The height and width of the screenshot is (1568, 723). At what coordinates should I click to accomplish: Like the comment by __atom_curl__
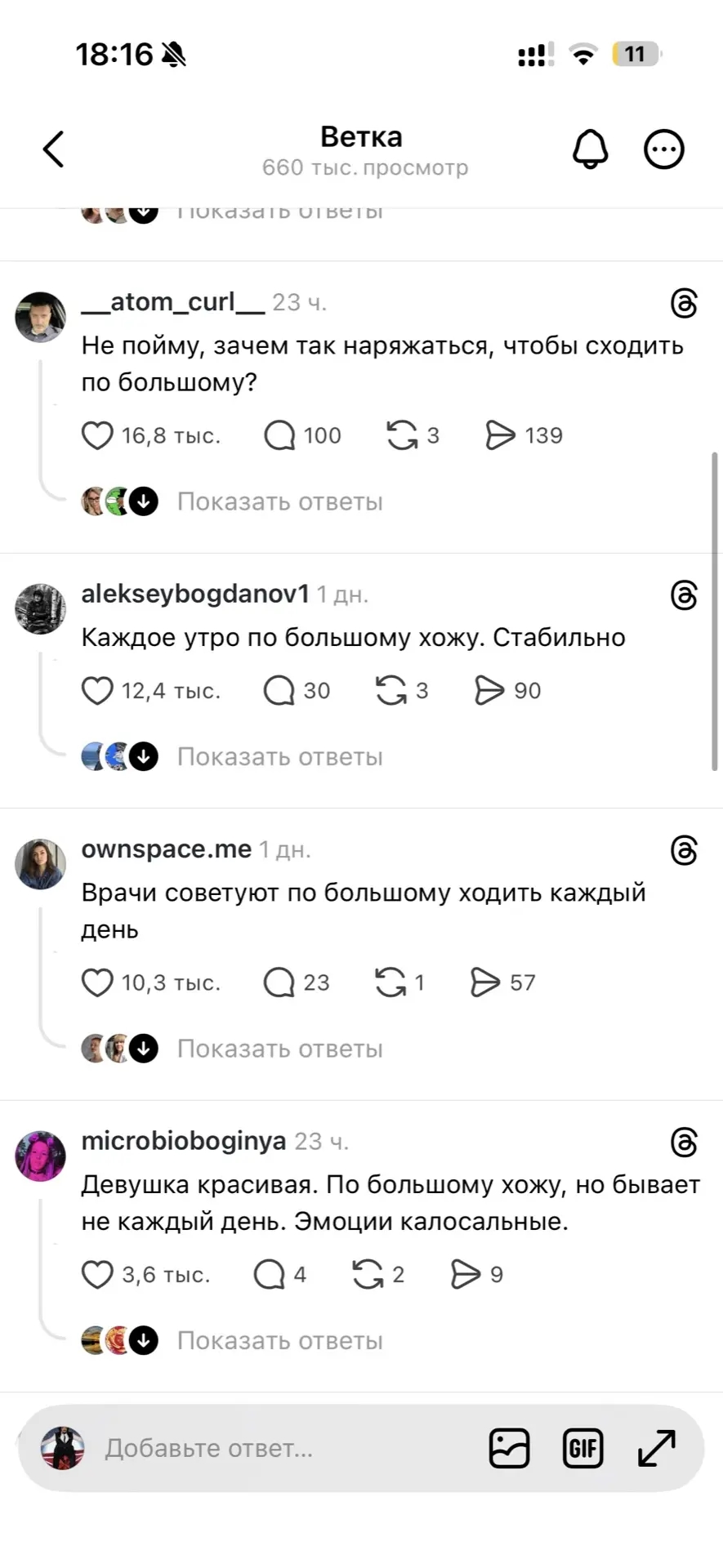(97, 435)
